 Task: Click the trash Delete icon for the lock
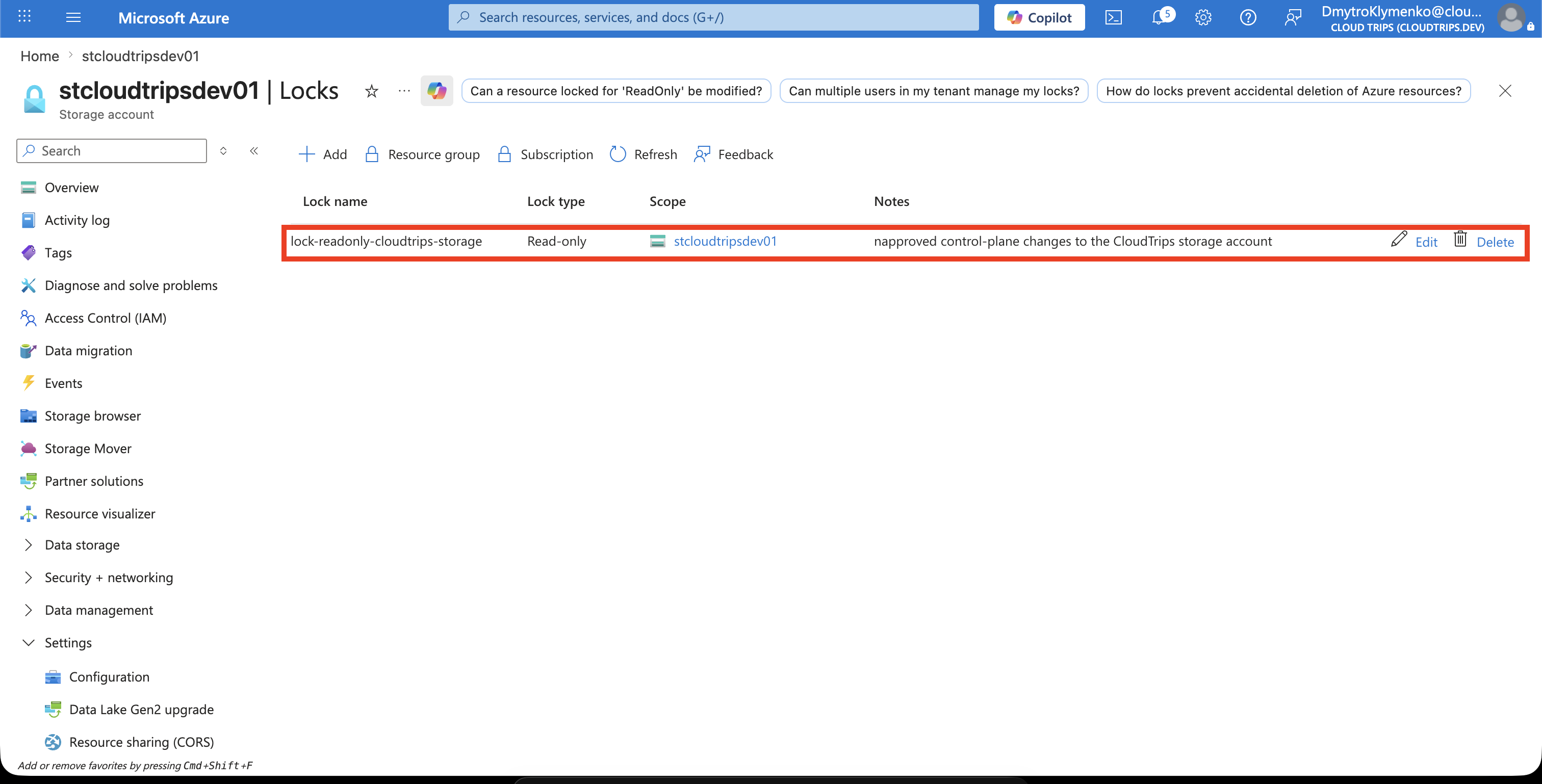click(x=1460, y=239)
